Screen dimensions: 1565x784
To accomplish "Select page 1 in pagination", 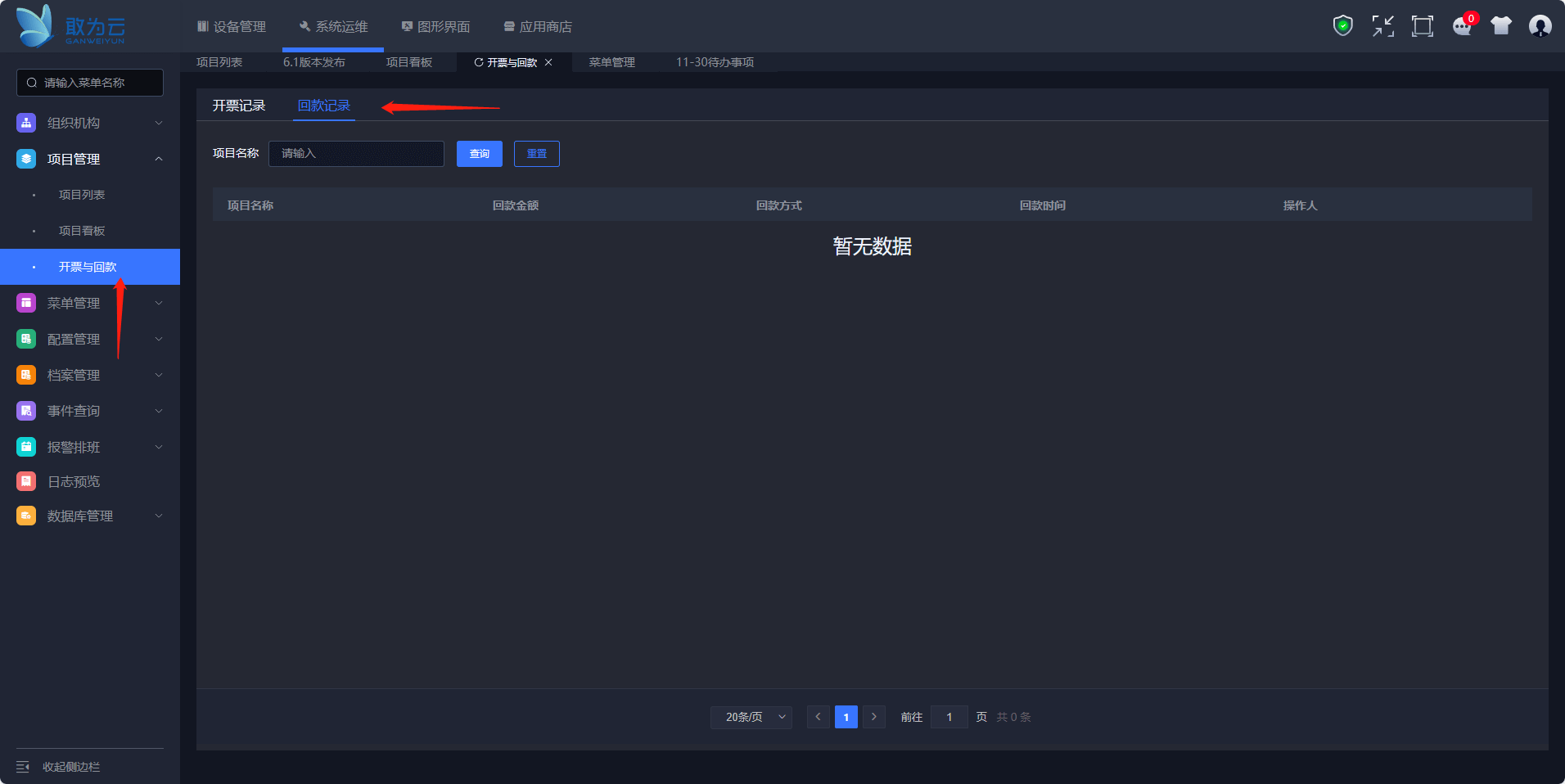I will click(846, 717).
